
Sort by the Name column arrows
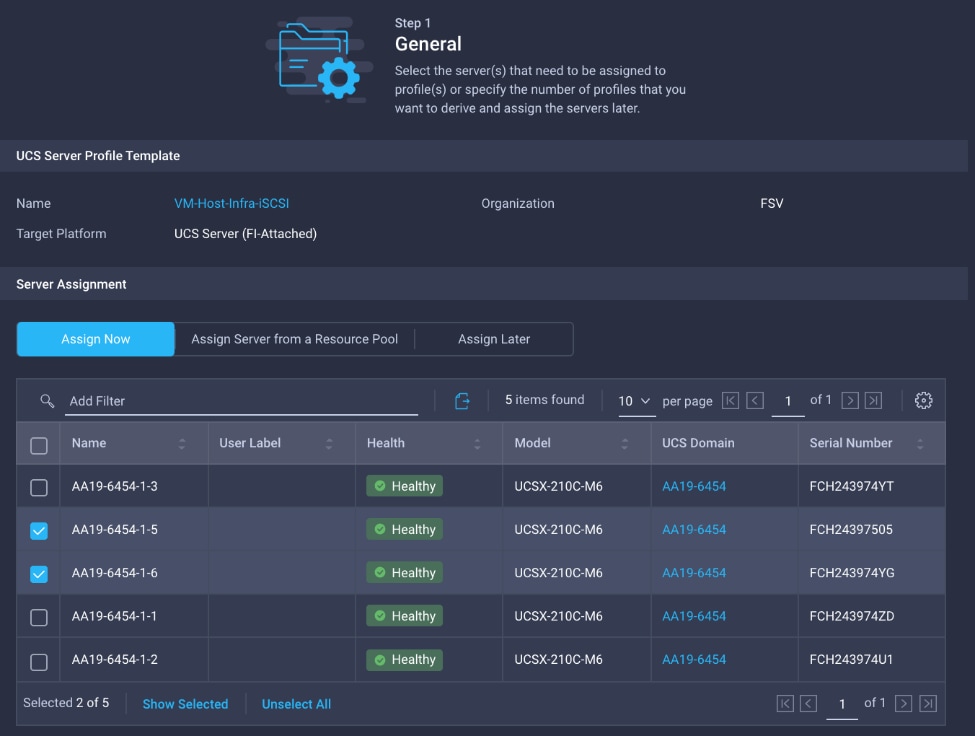(182, 444)
